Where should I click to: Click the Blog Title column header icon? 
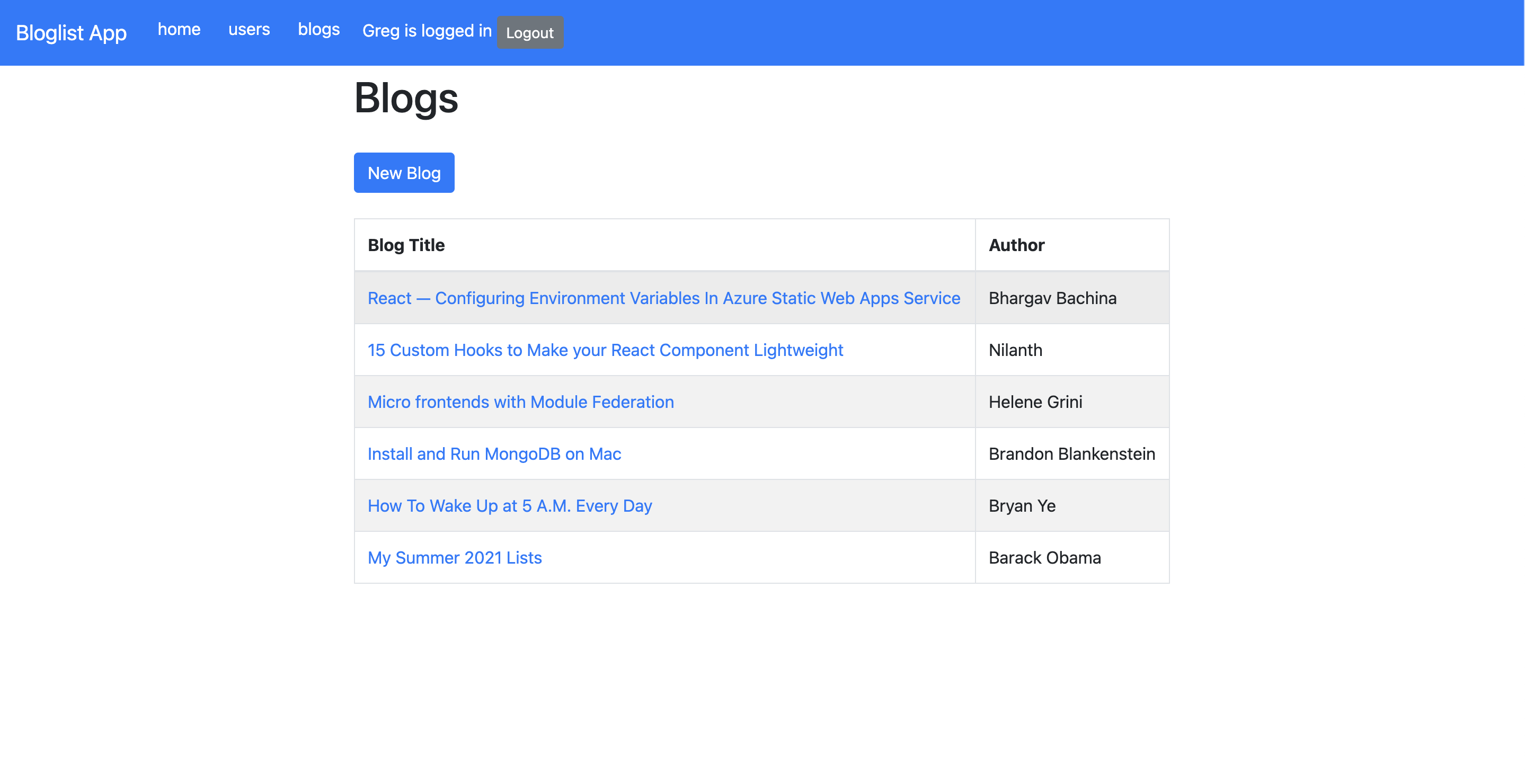pos(406,244)
